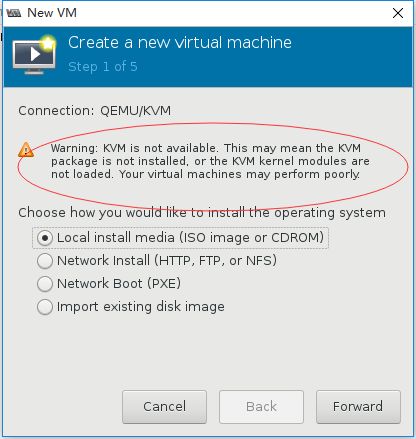Click the 'New VM' window title text
Screen dimensions: 416x439
point(52,13)
